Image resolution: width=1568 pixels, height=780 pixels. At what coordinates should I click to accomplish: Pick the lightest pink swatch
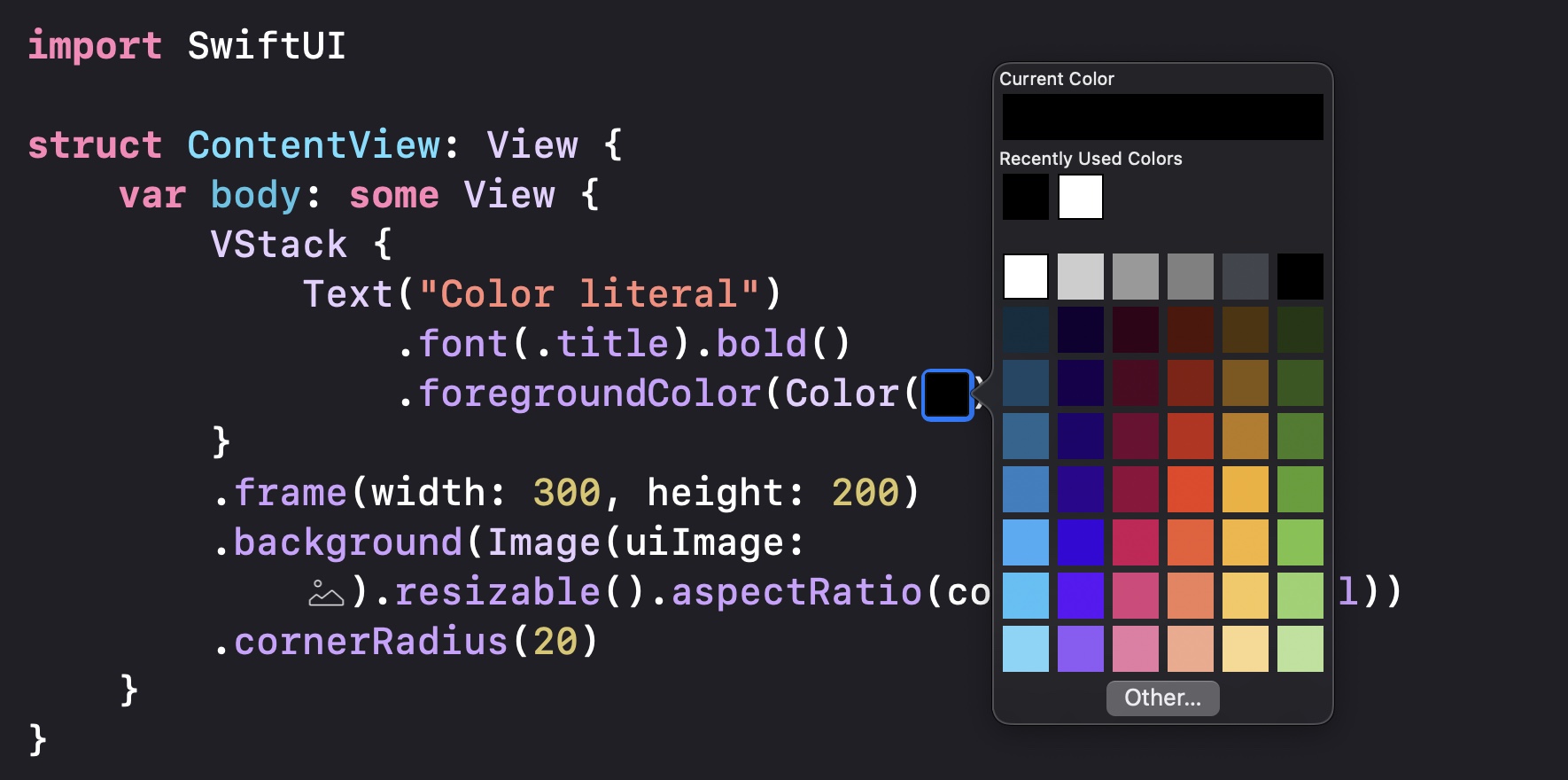click(1136, 649)
